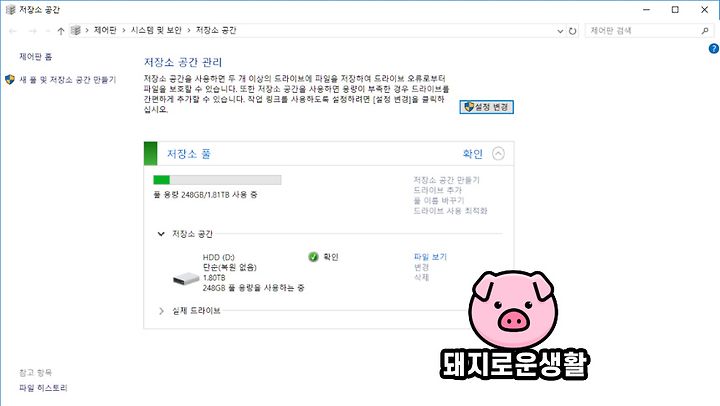Click the 설정 변경 button

486,107
